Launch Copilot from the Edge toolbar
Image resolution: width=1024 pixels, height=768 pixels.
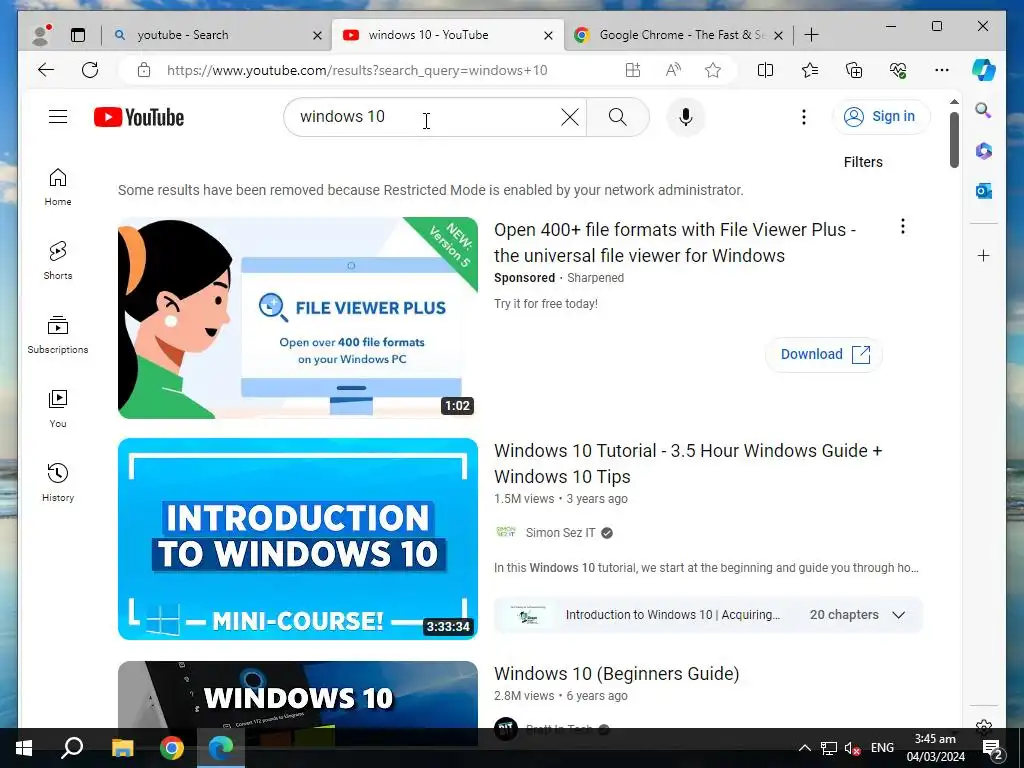984,70
